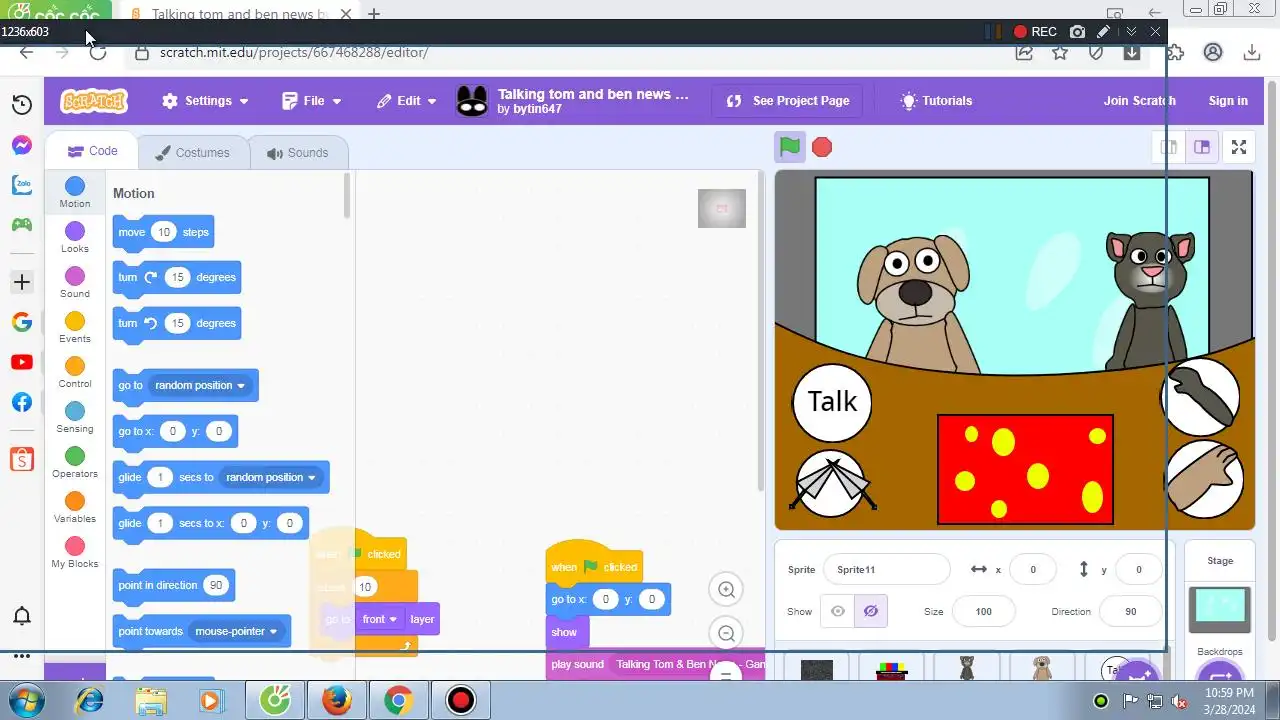Click project title text field

[x=593, y=94]
